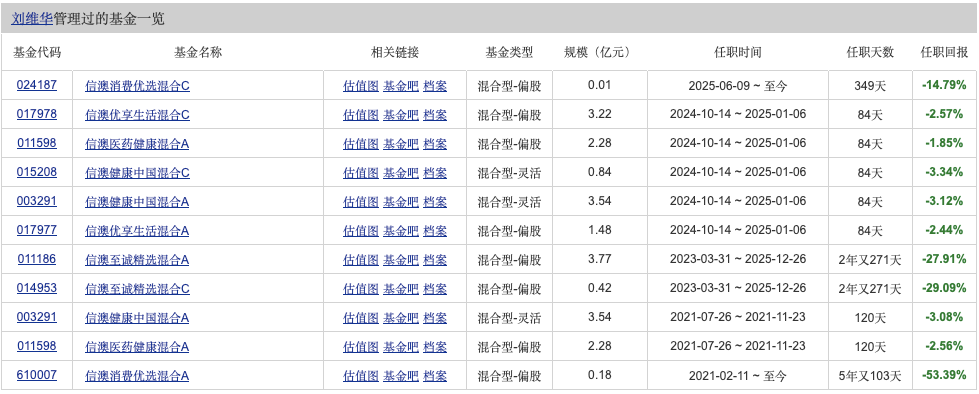Open fund code 017977

[37, 230]
